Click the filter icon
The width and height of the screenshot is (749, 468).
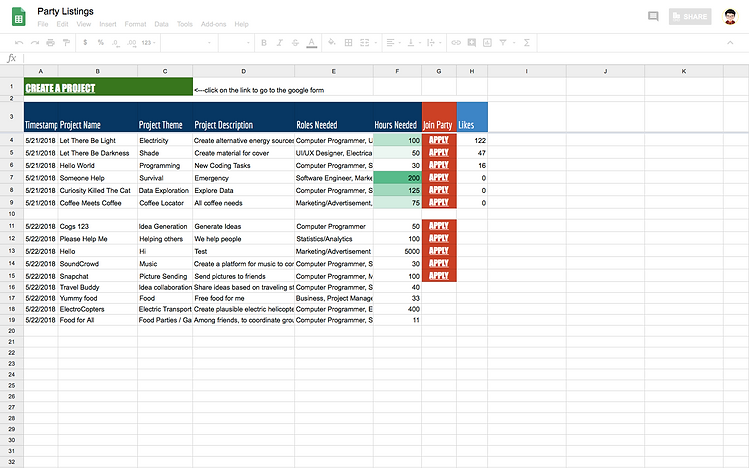[503, 43]
